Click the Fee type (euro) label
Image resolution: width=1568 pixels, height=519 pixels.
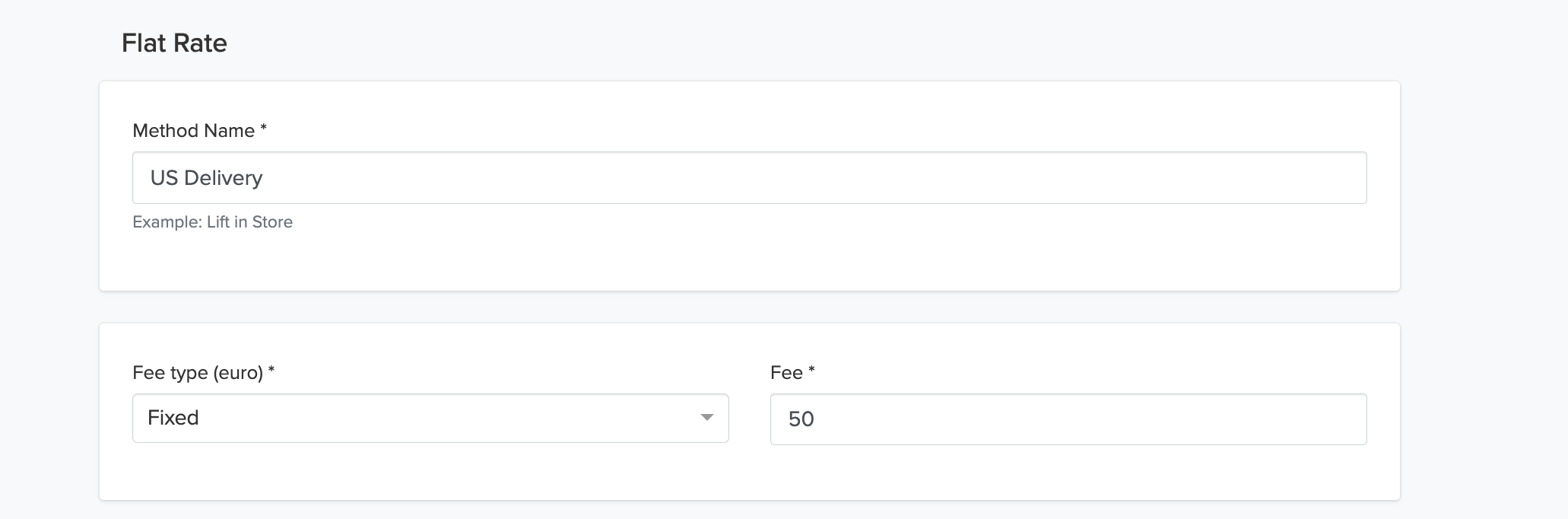[197, 373]
